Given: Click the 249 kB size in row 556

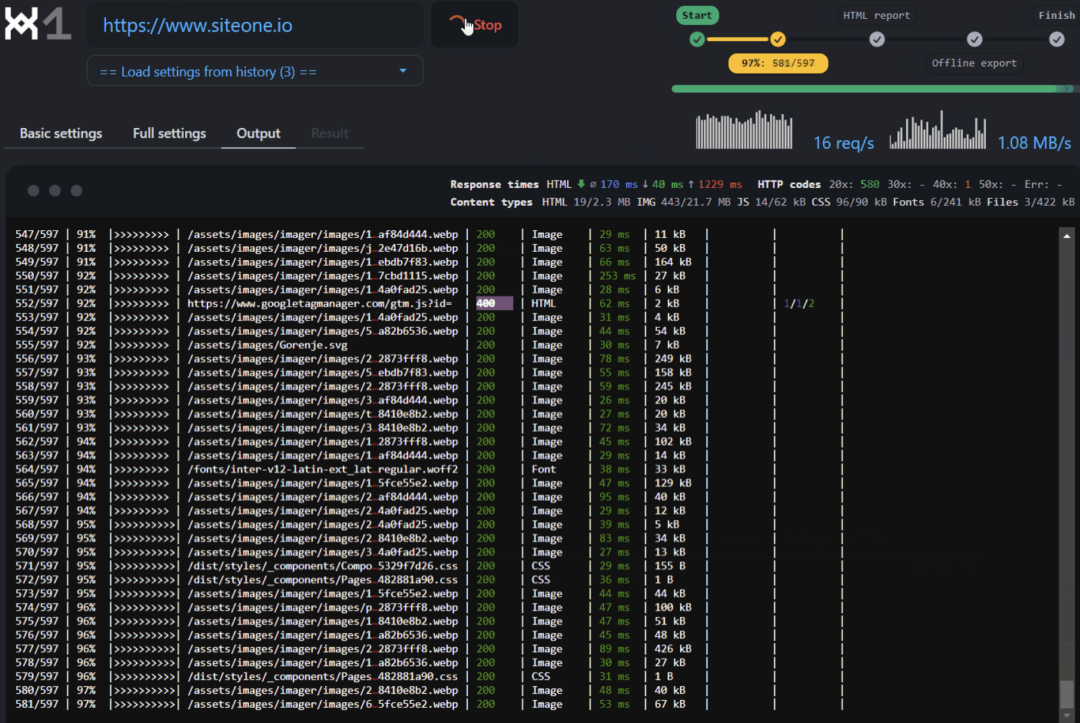Looking at the screenshot, I should click(x=673, y=358).
